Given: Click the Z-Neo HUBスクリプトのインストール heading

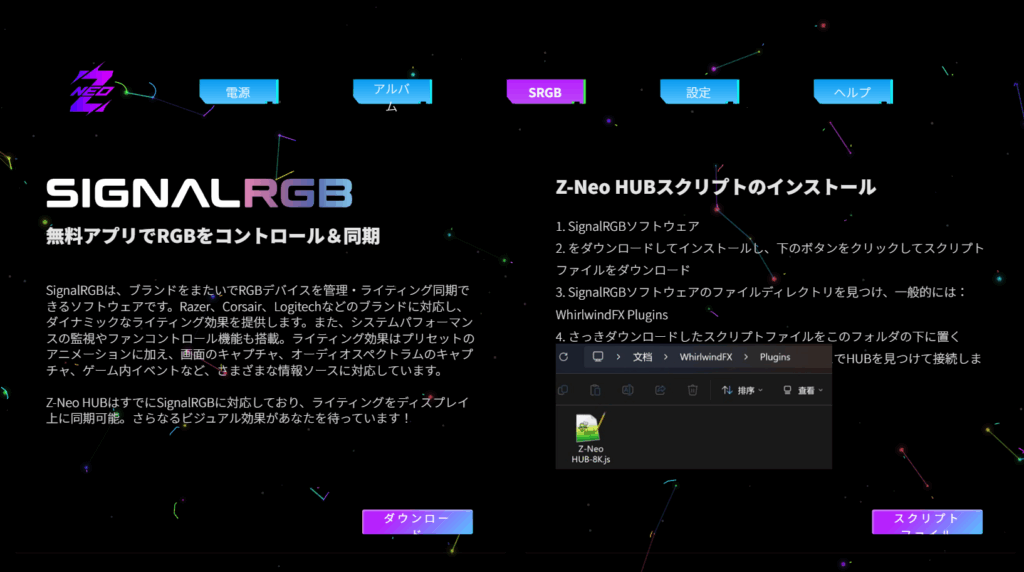Looking at the screenshot, I should tap(716, 187).
